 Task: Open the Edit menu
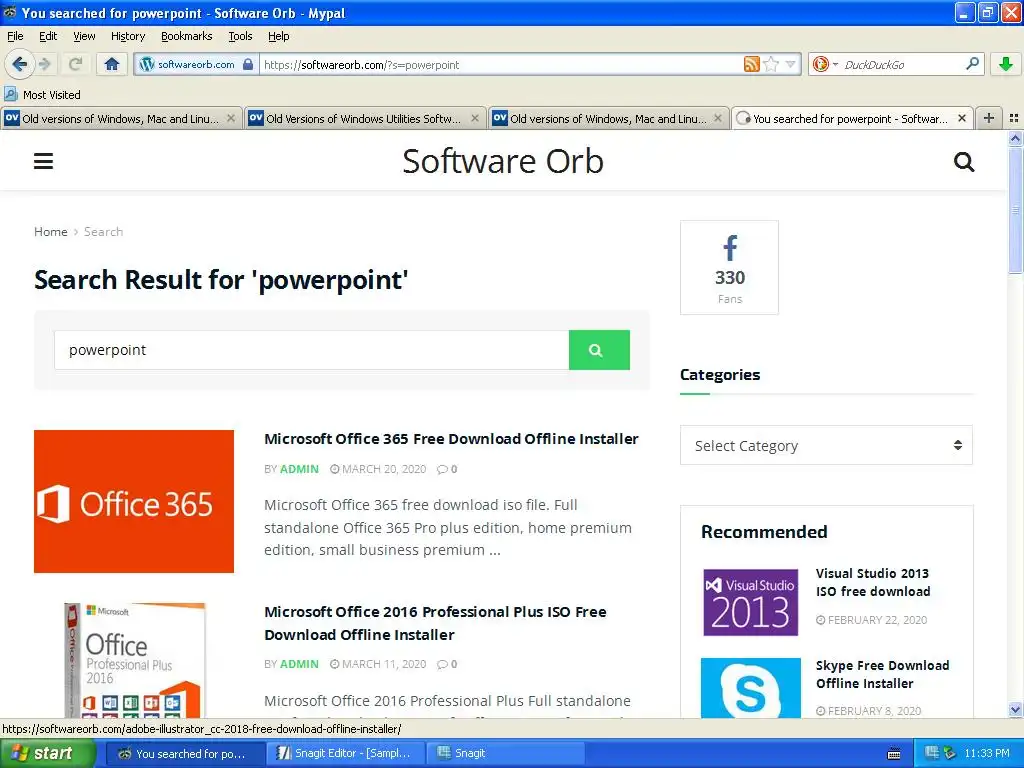tap(48, 36)
